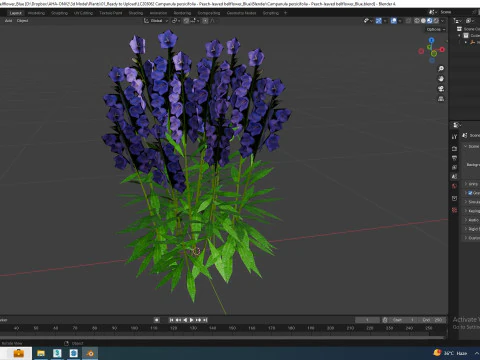
Task: Jump to previous keyframe
Action: click(x=178, y=320)
